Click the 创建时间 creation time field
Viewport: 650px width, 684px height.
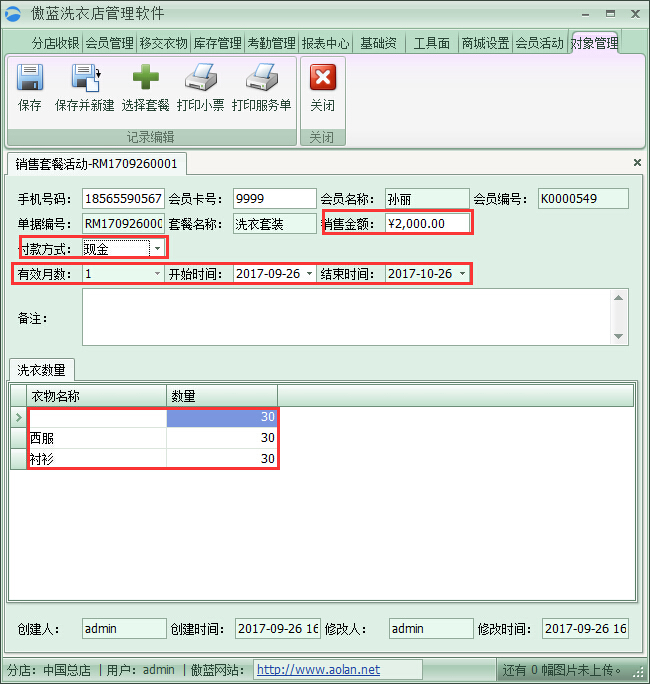coord(278,629)
